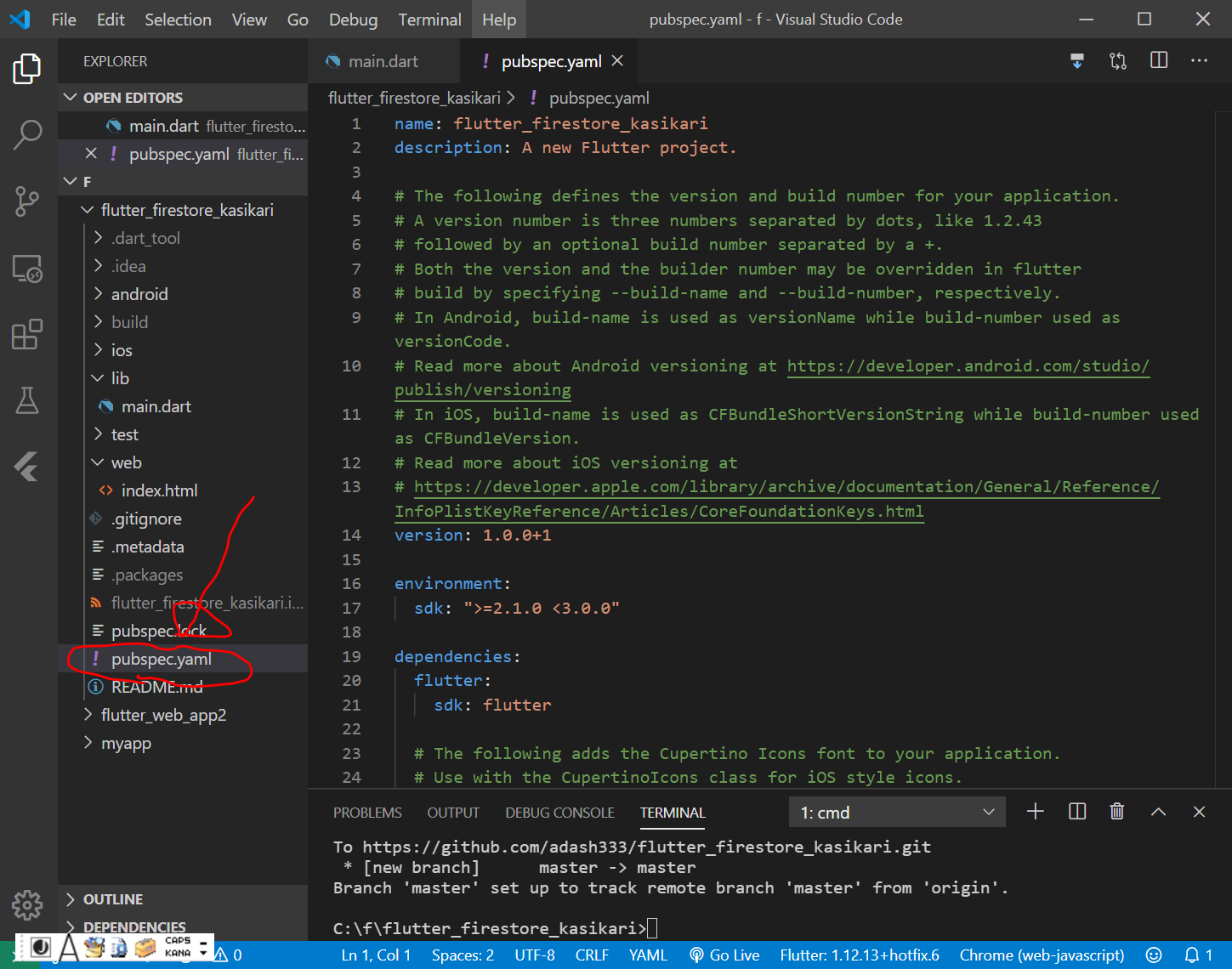Open the .gitignore file

click(146, 518)
